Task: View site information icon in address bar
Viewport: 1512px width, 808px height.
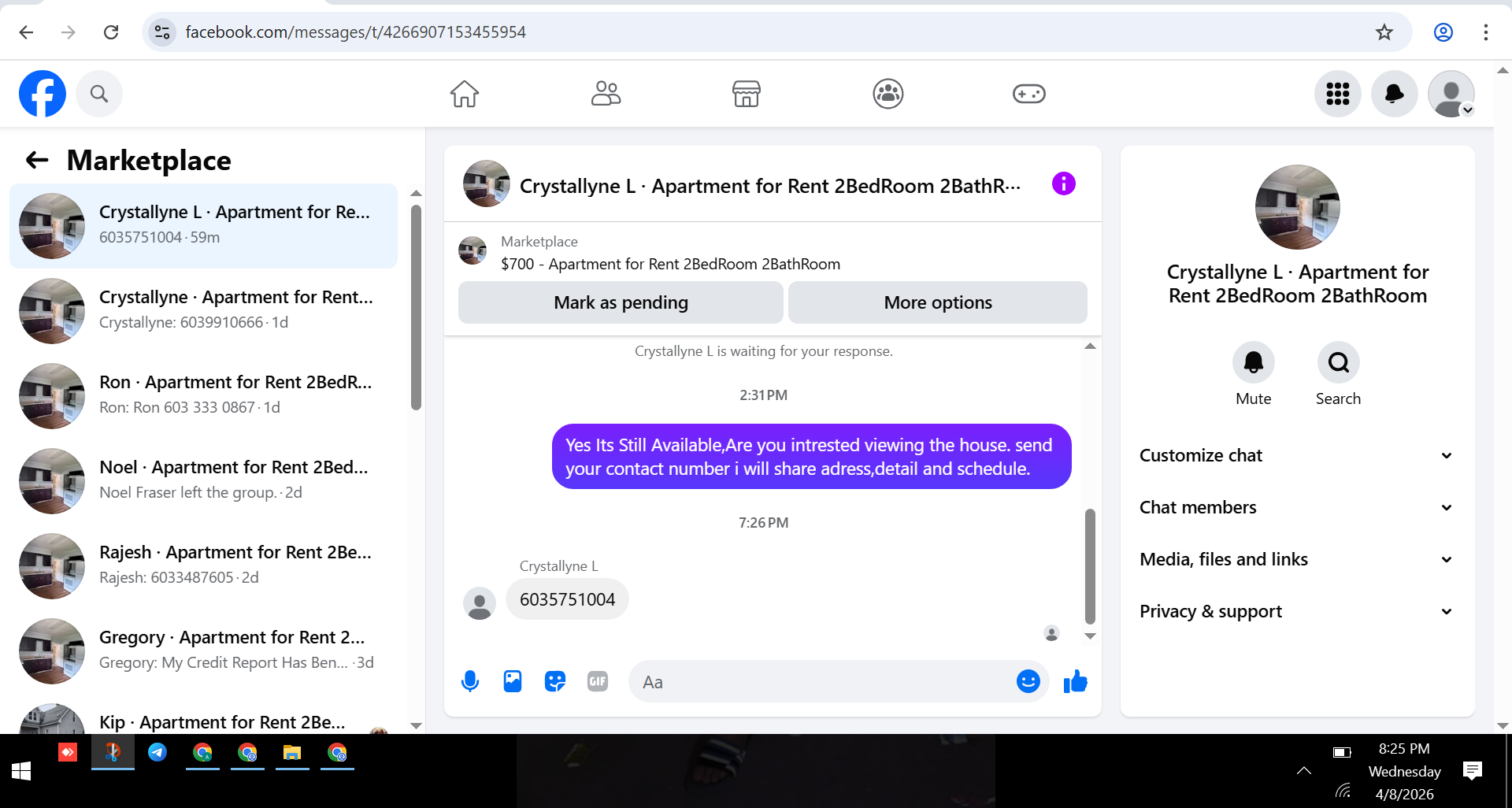Action: tap(162, 32)
